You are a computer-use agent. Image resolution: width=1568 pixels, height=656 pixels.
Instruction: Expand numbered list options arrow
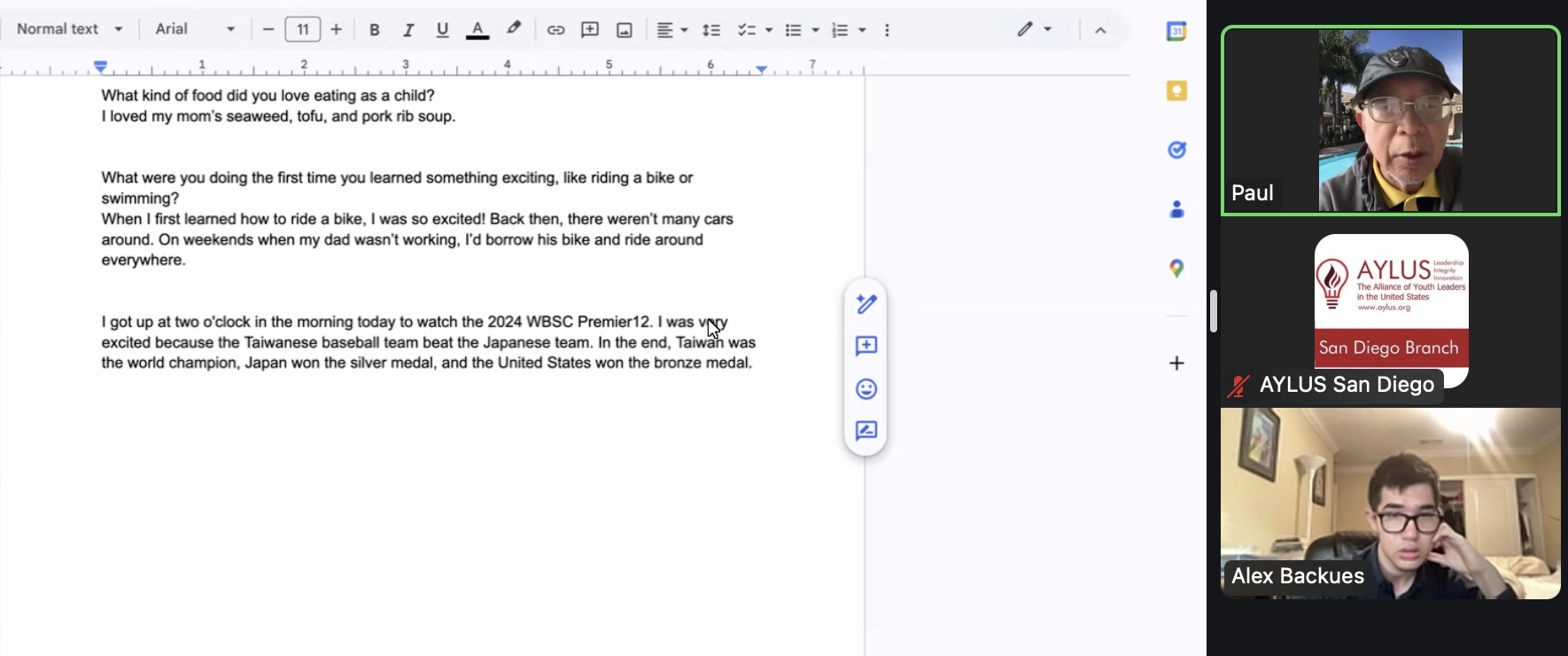point(862,29)
